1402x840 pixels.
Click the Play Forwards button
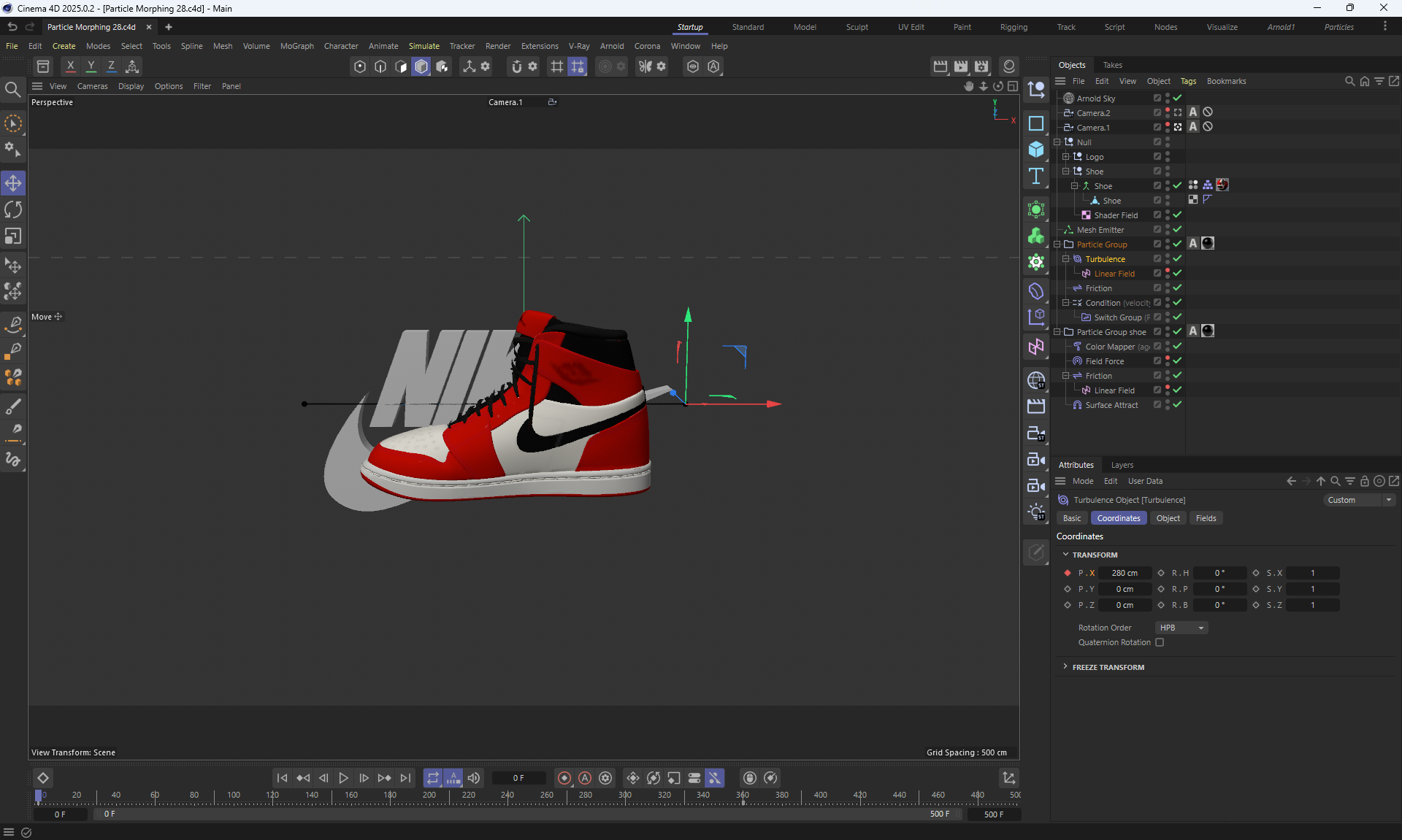pyautogui.click(x=343, y=778)
